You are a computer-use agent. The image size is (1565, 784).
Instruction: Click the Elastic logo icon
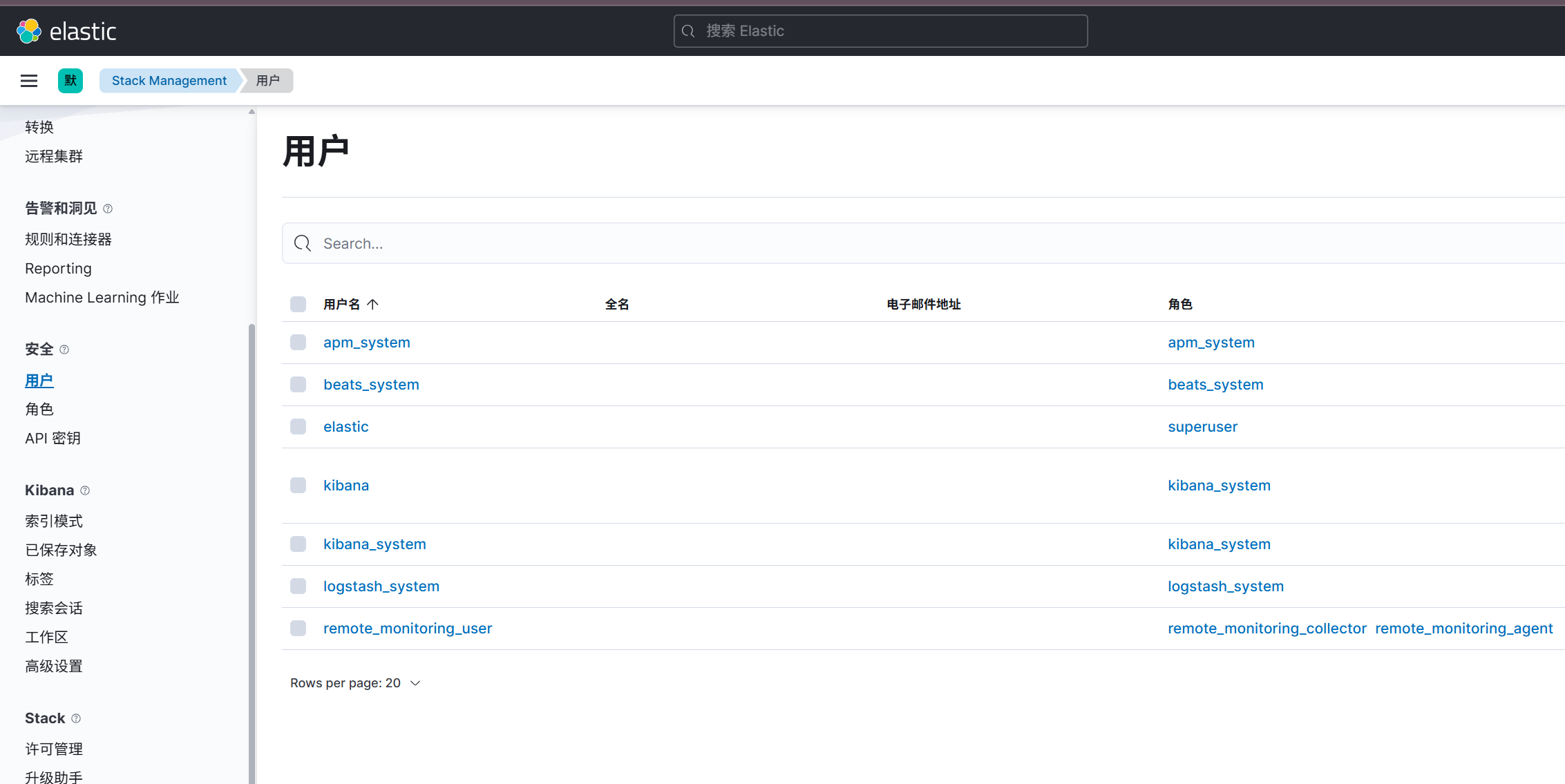(x=29, y=31)
